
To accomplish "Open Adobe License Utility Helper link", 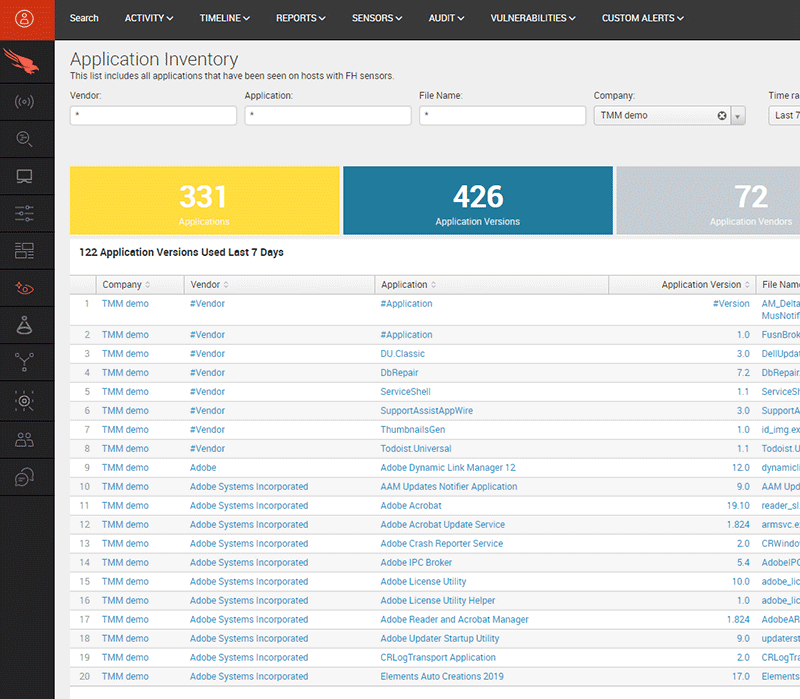I will (438, 601).
